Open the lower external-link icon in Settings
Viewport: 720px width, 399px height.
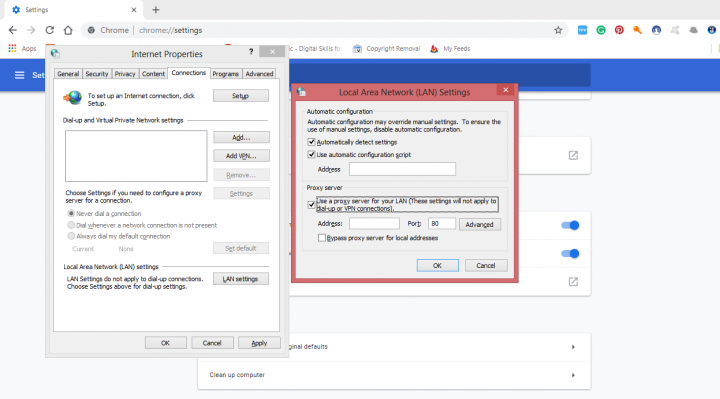pyautogui.click(x=573, y=281)
